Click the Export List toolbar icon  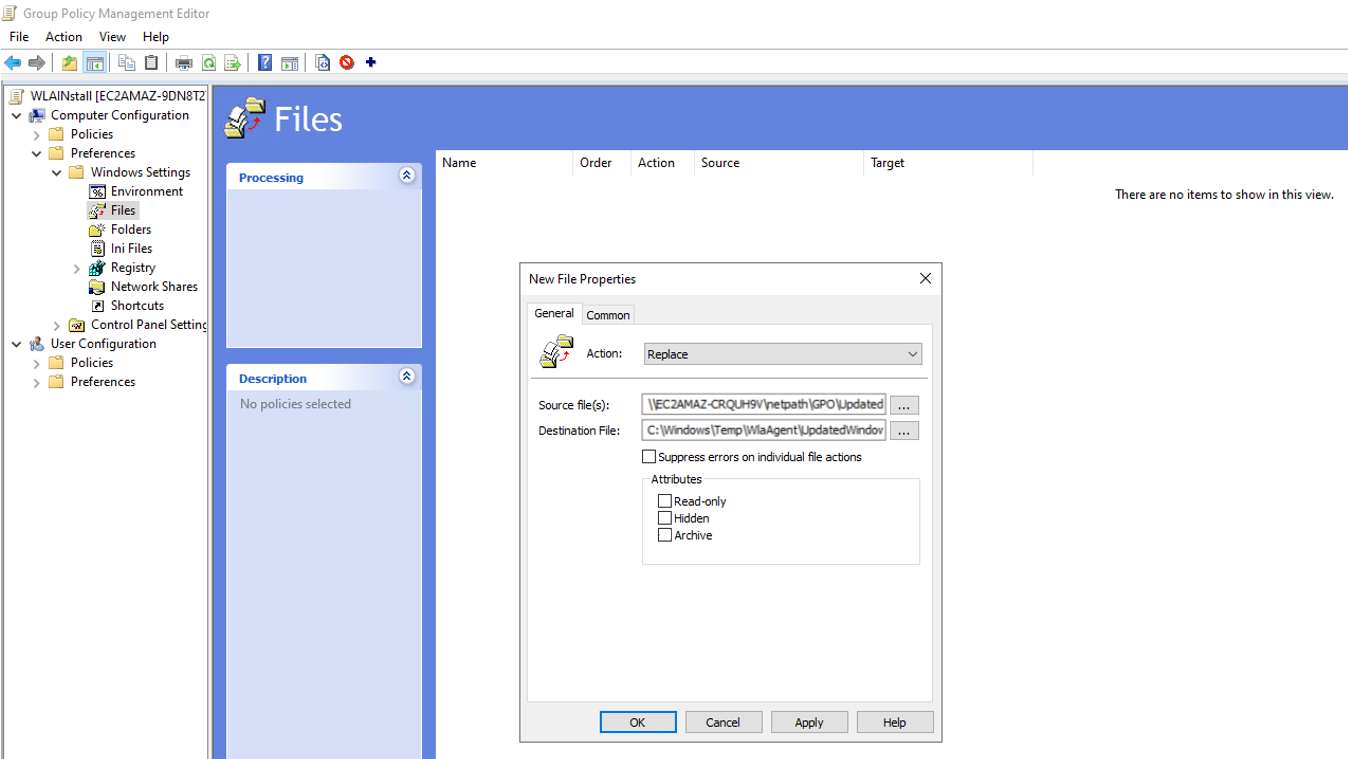[x=233, y=63]
